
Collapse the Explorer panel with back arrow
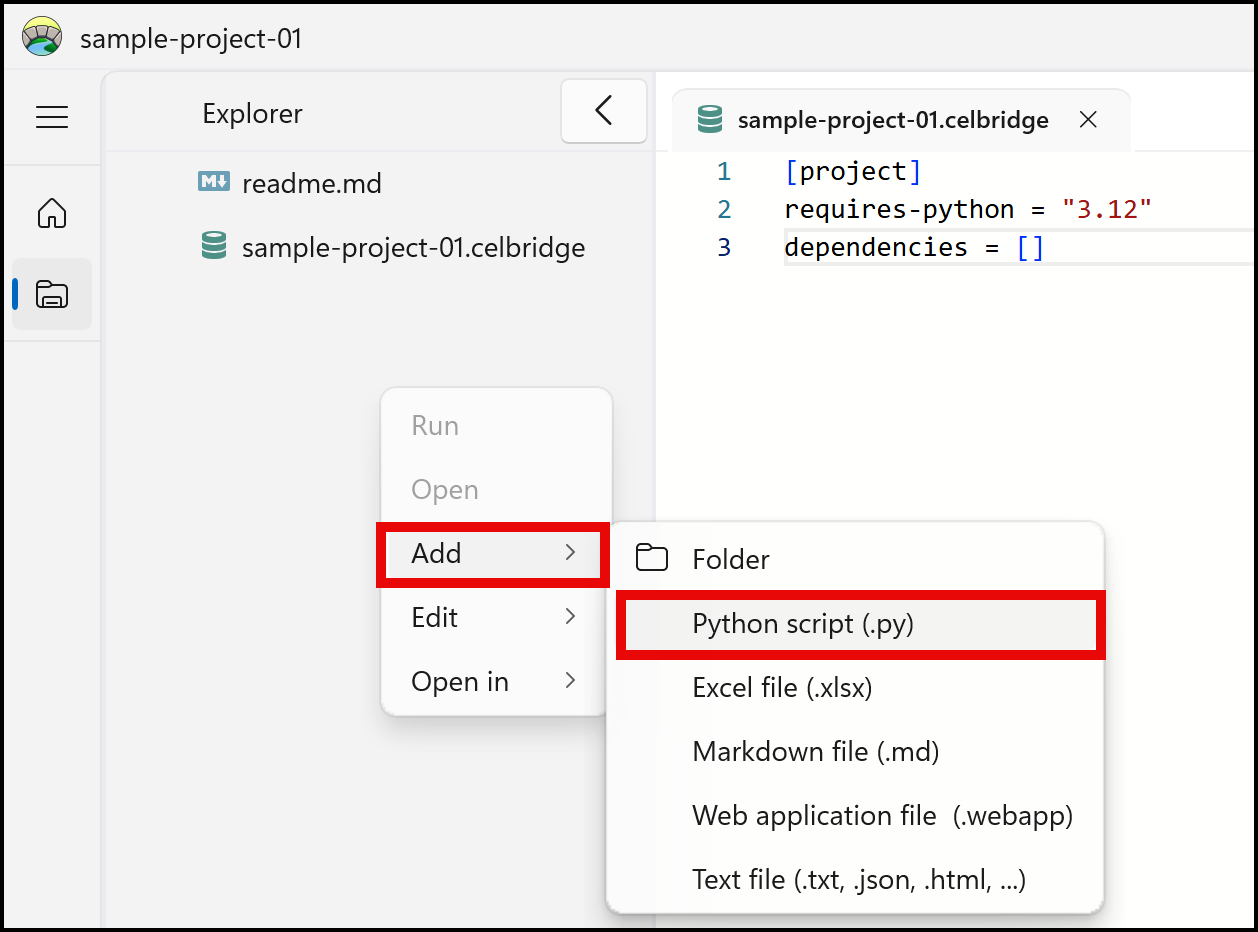[603, 111]
